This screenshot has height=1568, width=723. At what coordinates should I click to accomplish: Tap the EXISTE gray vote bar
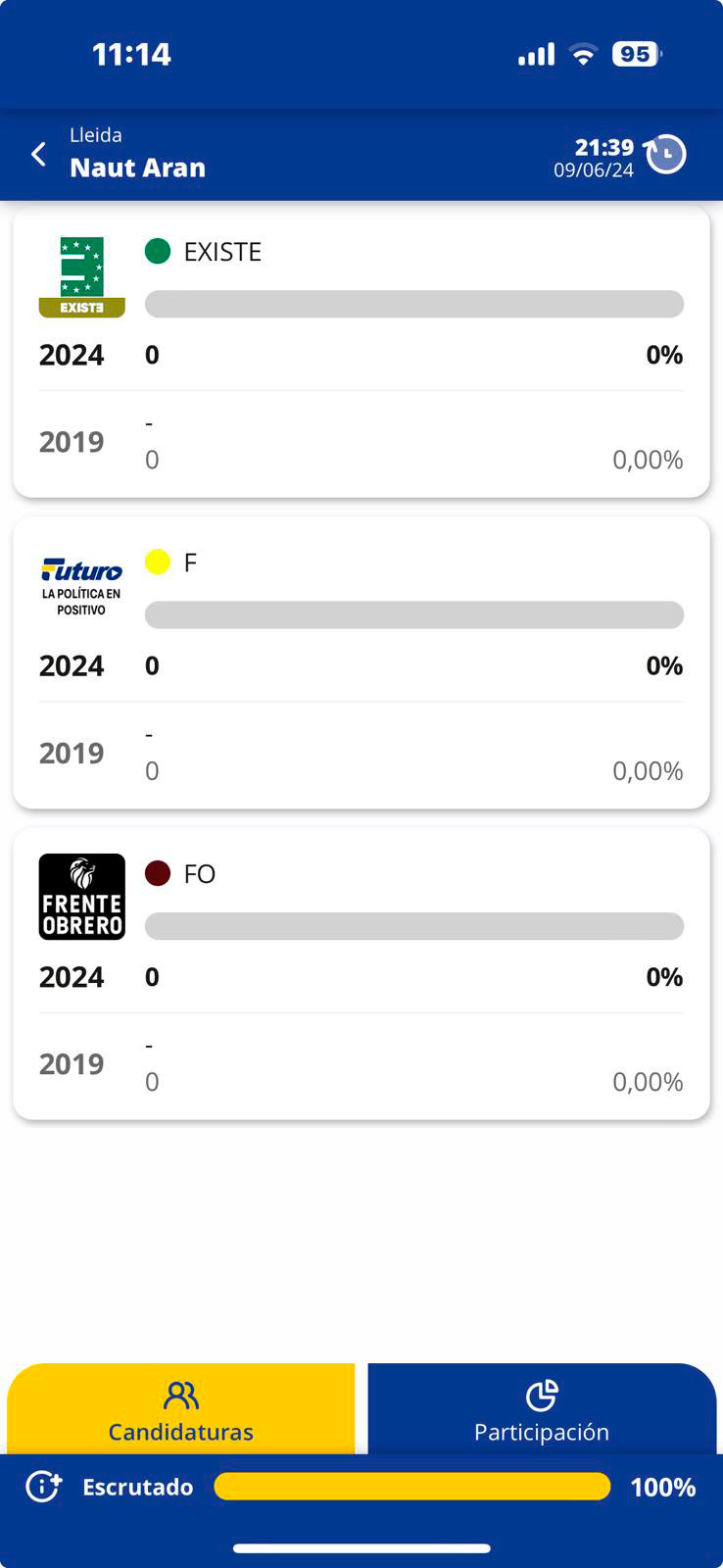point(413,304)
